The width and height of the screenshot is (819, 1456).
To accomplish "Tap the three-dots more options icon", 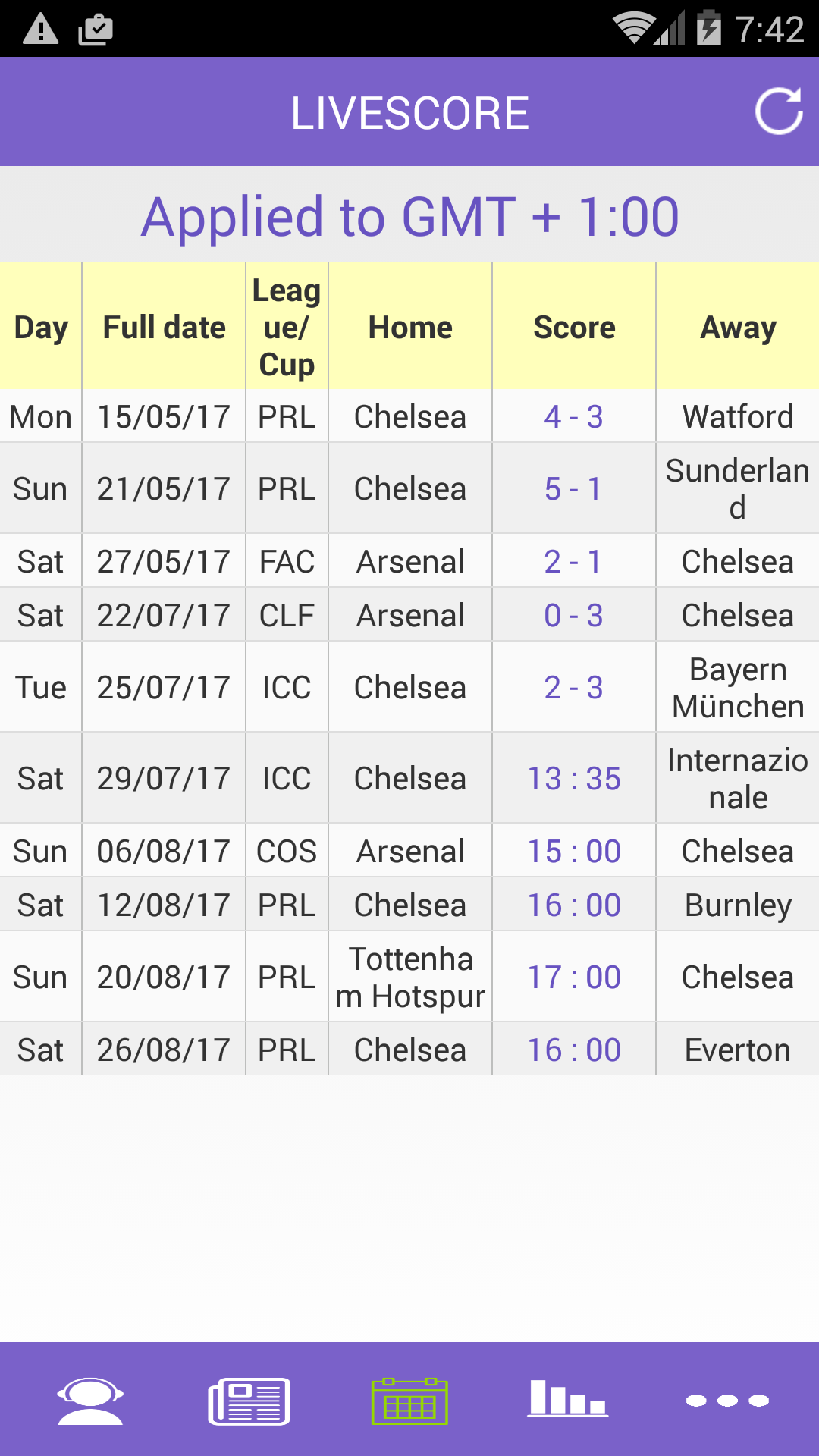I will click(x=727, y=1401).
